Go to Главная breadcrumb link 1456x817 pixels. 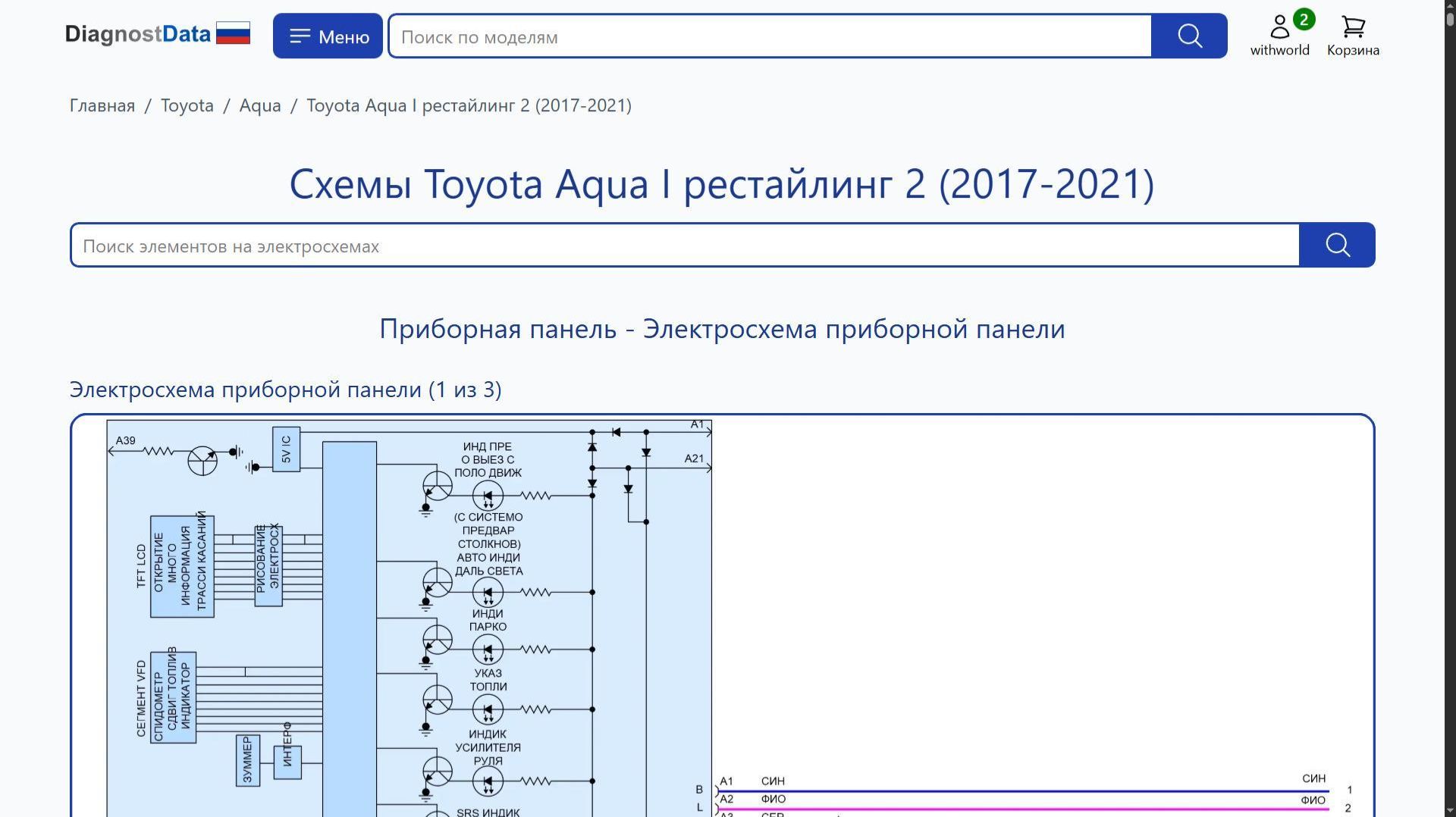tap(102, 105)
